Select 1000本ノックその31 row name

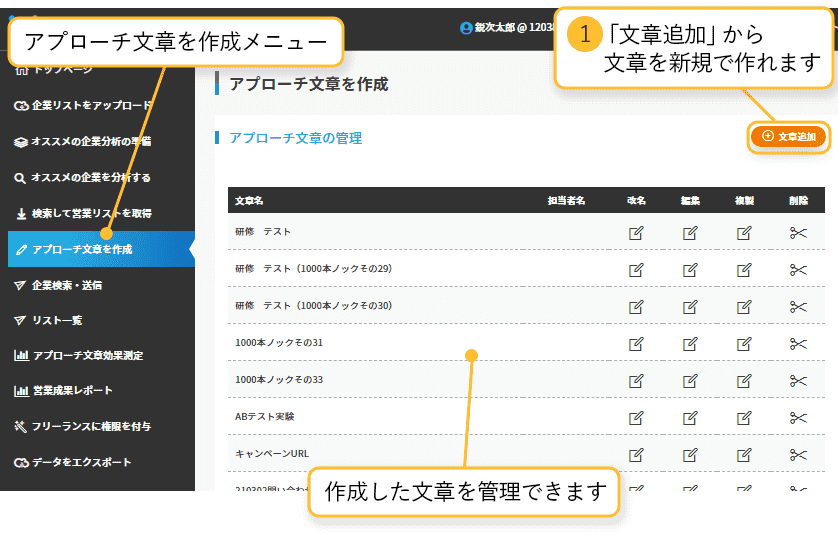coord(279,343)
